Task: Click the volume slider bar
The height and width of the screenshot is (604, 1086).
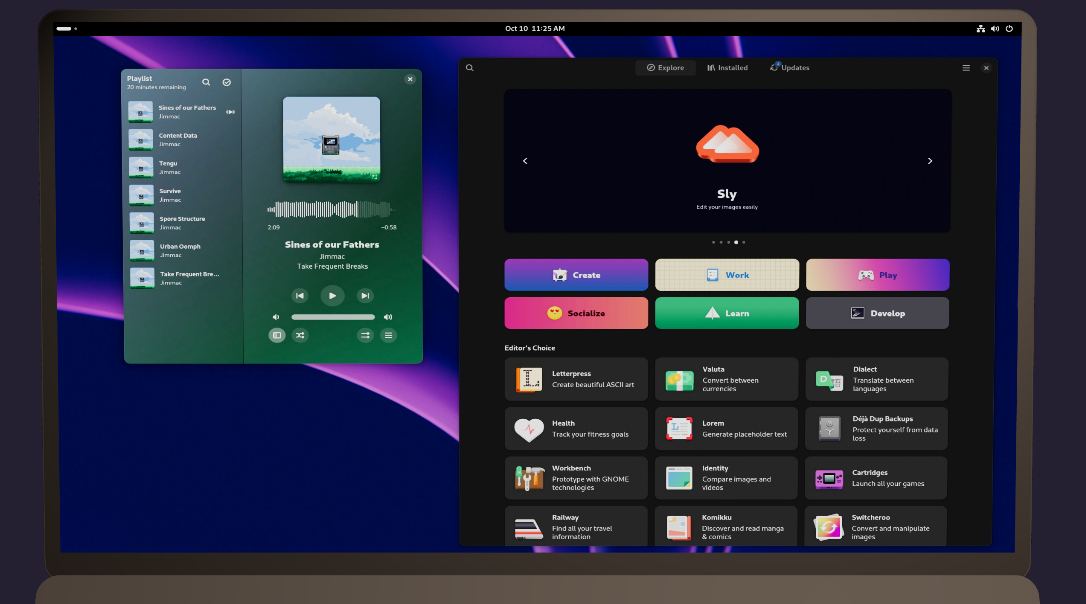Action: (x=332, y=317)
